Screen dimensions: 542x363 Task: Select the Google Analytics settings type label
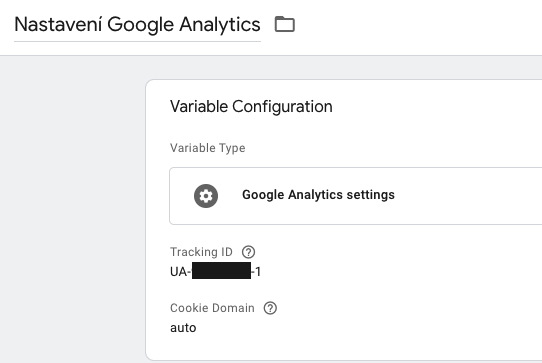pos(318,195)
